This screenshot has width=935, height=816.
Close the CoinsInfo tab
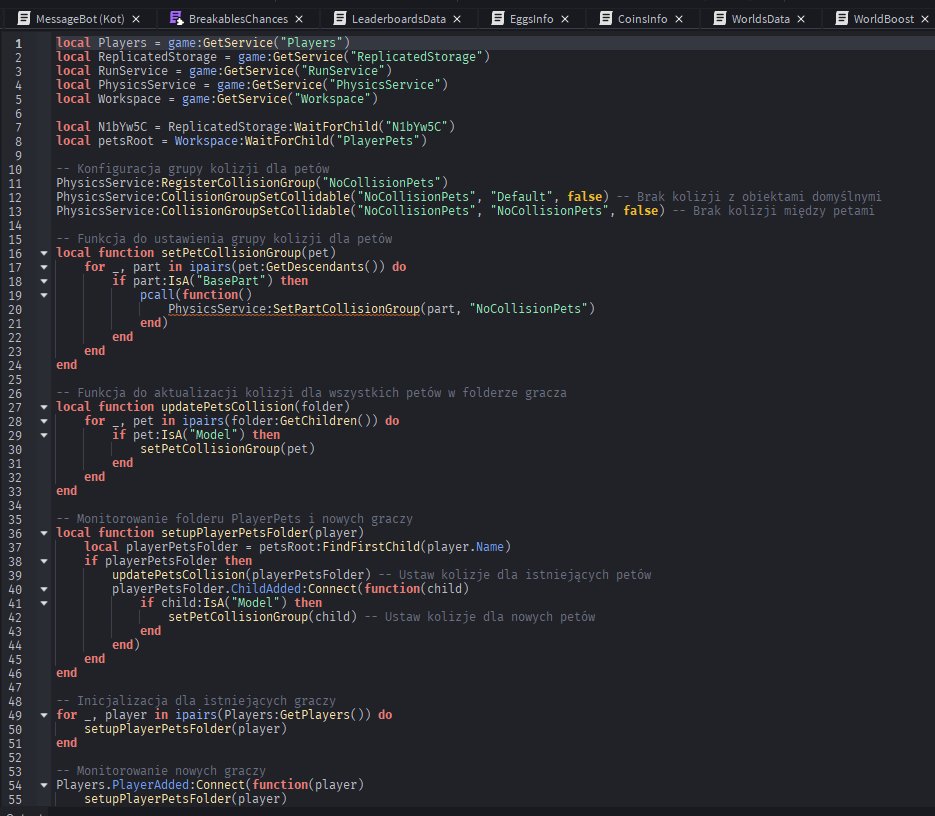[x=679, y=19]
